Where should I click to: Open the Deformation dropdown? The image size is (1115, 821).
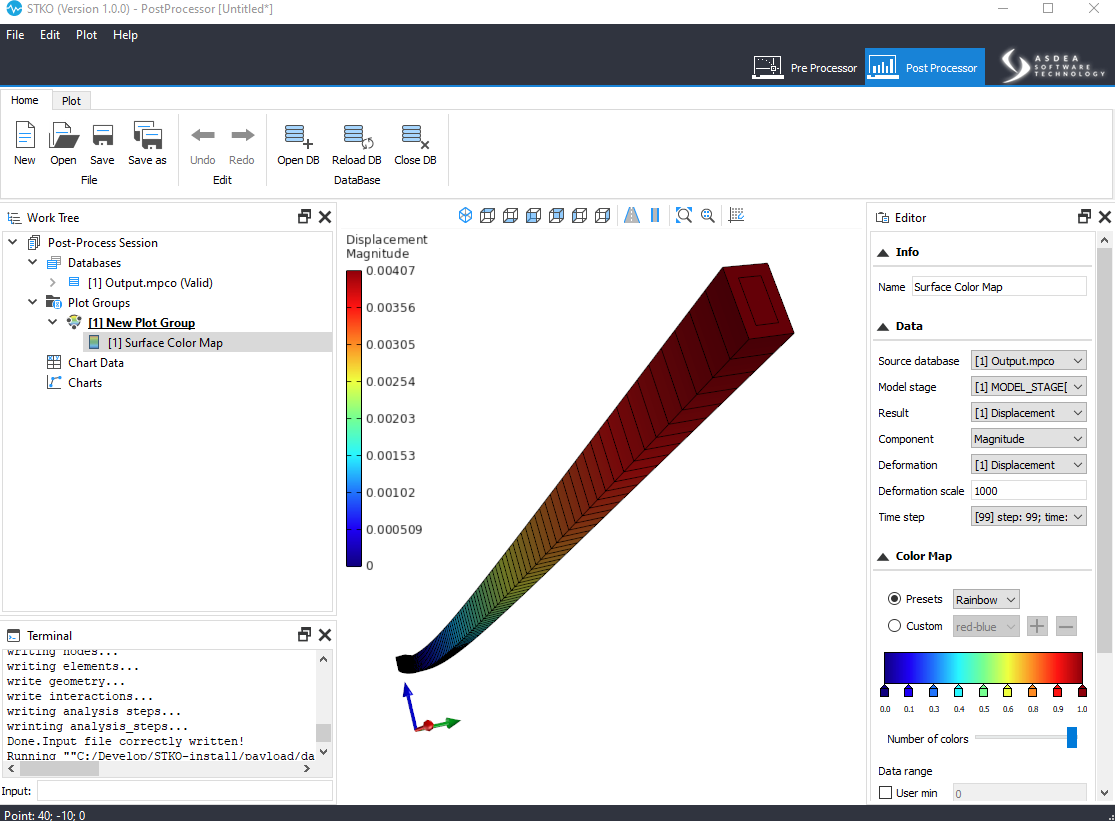coord(1028,465)
